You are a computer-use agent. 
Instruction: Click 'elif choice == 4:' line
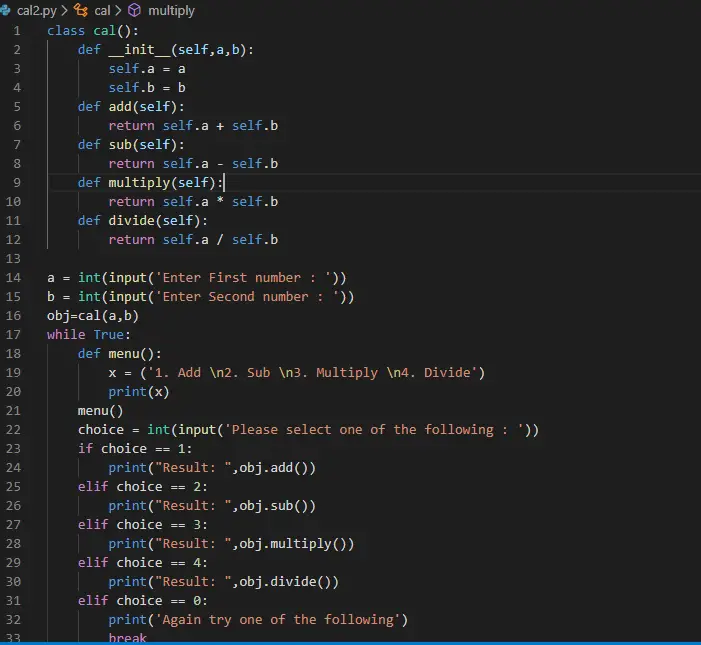pyautogui.click(x=143, y=563)
